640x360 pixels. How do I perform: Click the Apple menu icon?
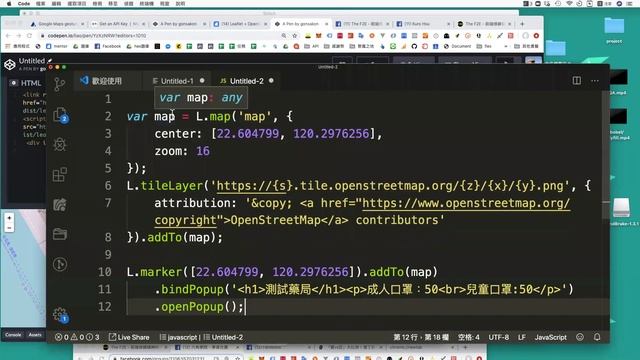(x=9, y=3)
